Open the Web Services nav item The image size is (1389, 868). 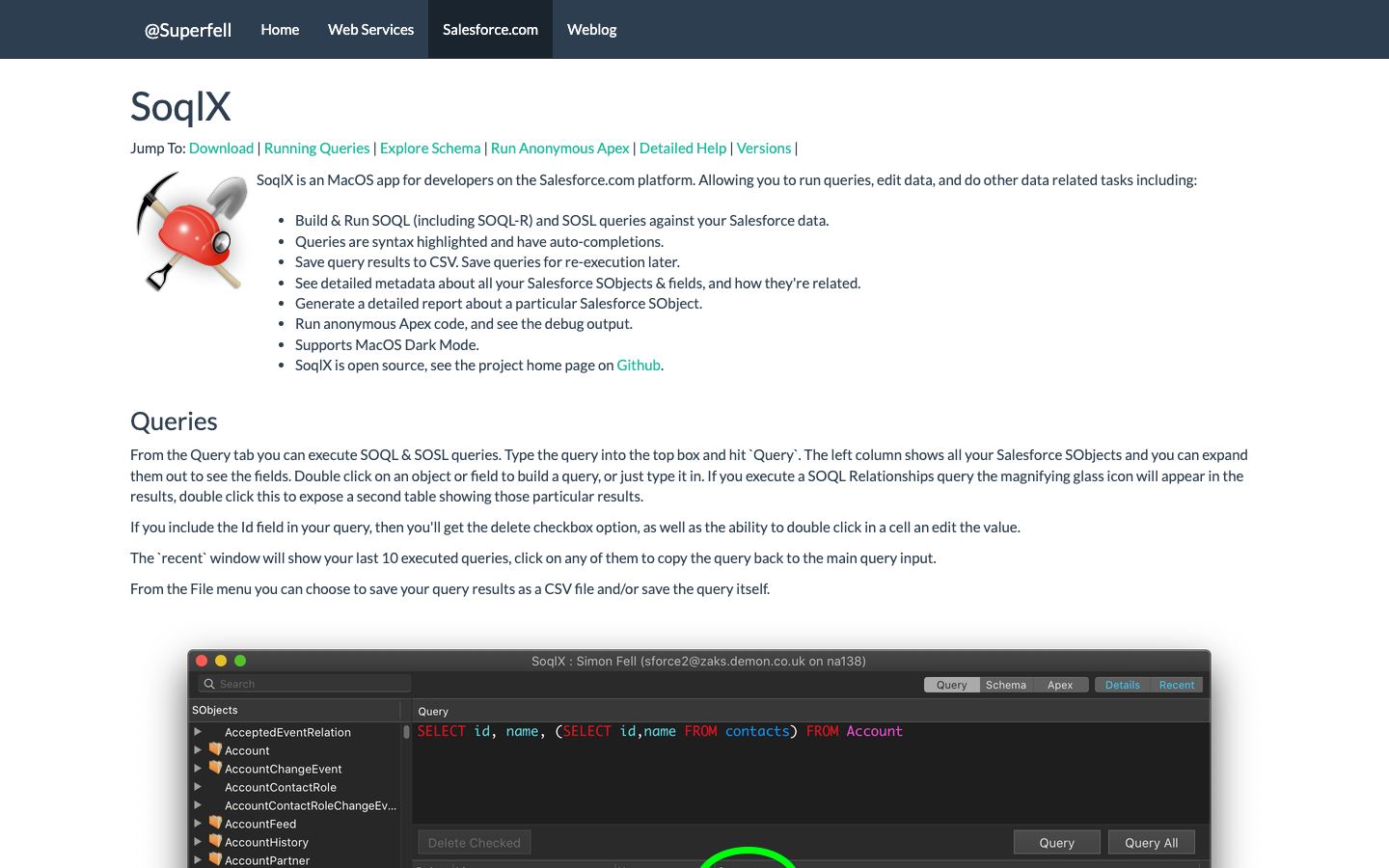(370, 30)
